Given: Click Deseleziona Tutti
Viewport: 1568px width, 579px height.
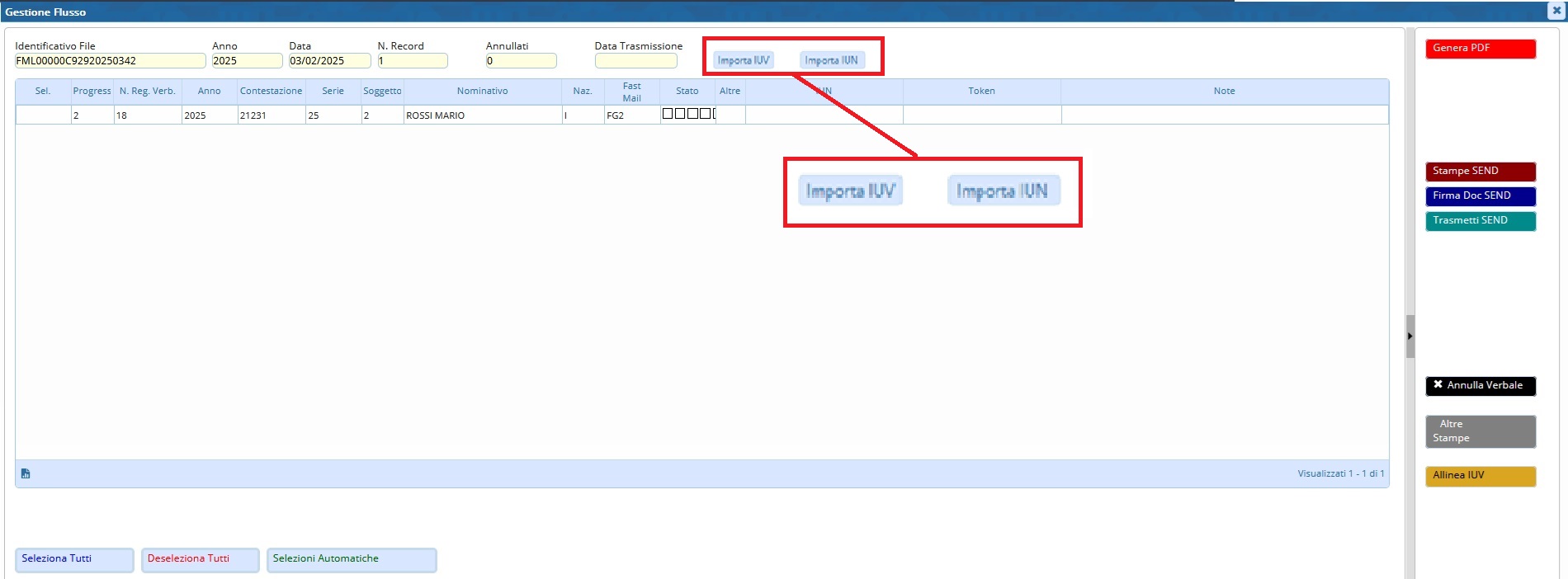Looking at the screenshot, I should (200, 559).
